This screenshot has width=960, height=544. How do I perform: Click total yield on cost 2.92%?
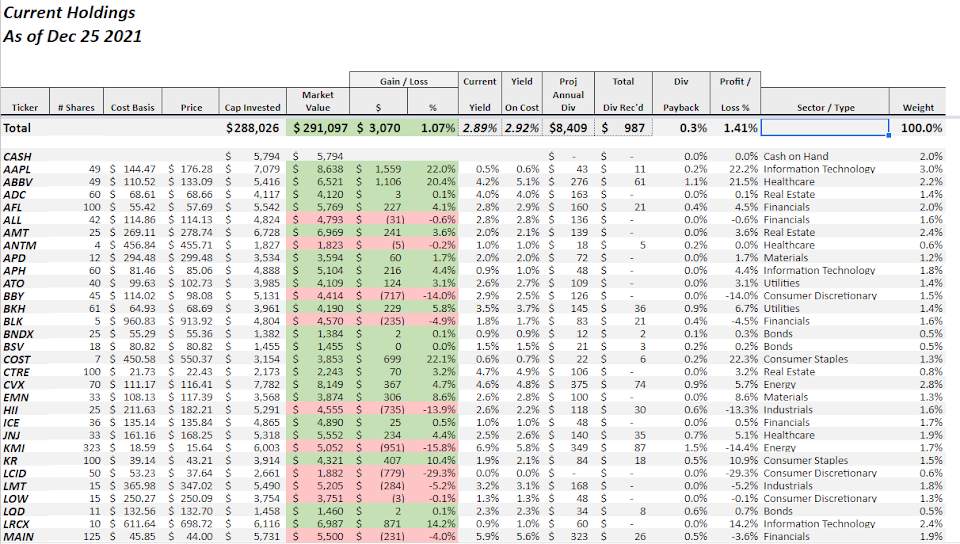tap(522, 128)
